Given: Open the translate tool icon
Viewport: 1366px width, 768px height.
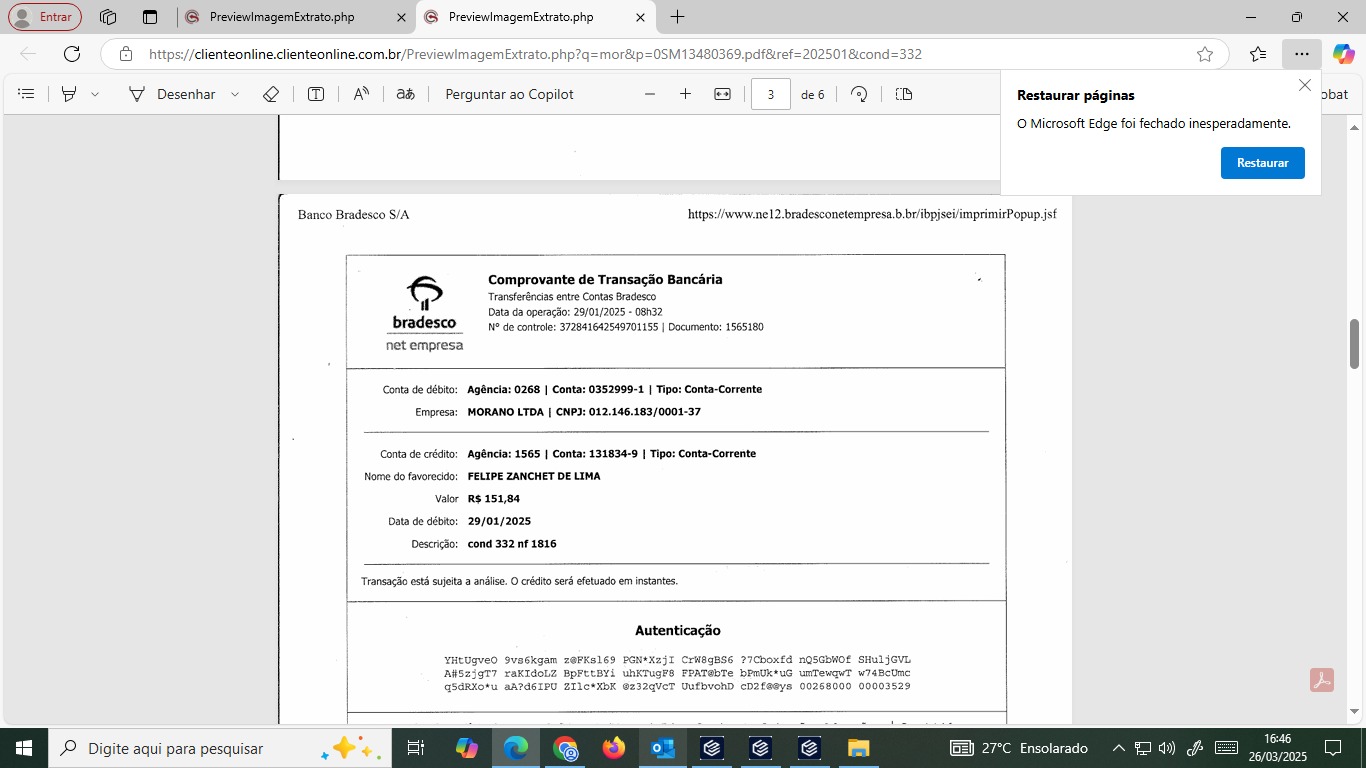Looking at the screenshot, I should [405, 94].
